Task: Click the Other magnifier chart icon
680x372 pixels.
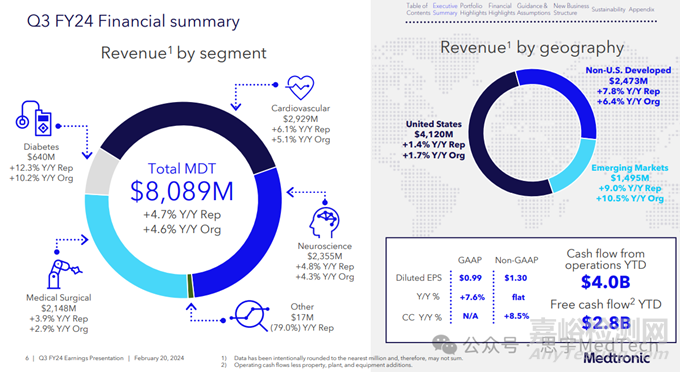Action: 252,315
